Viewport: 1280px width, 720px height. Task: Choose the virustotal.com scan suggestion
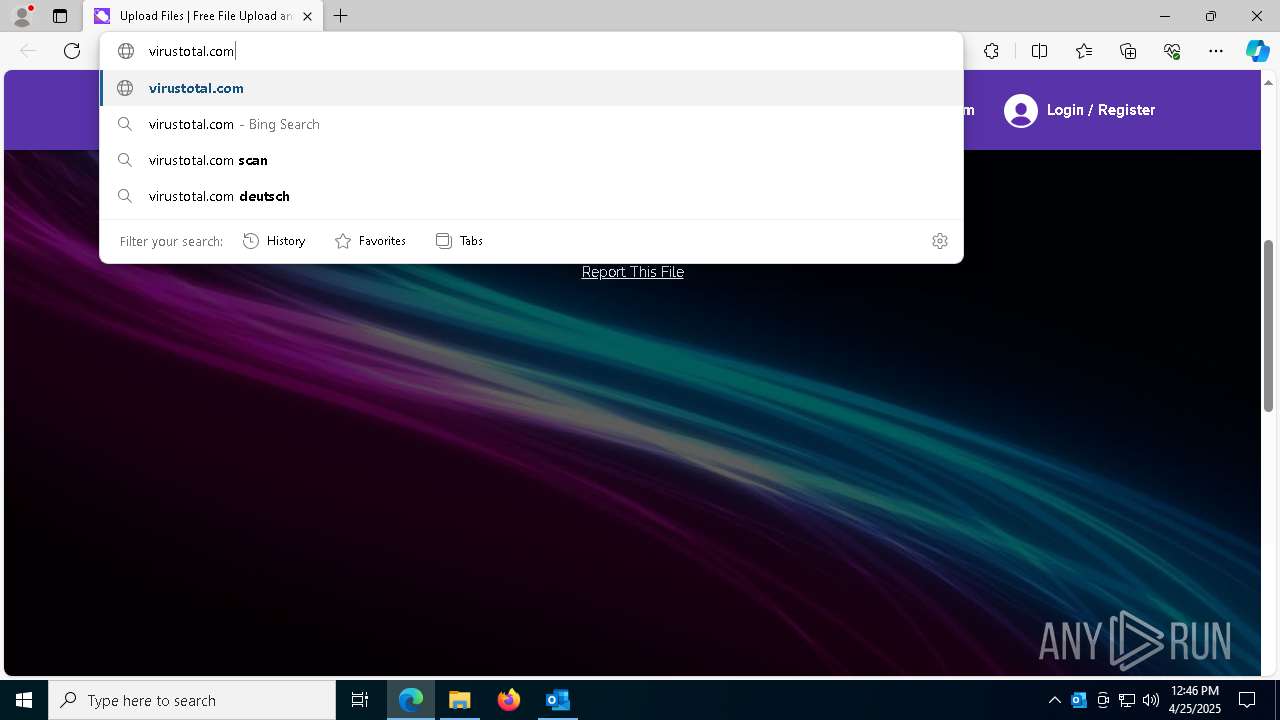531,160
